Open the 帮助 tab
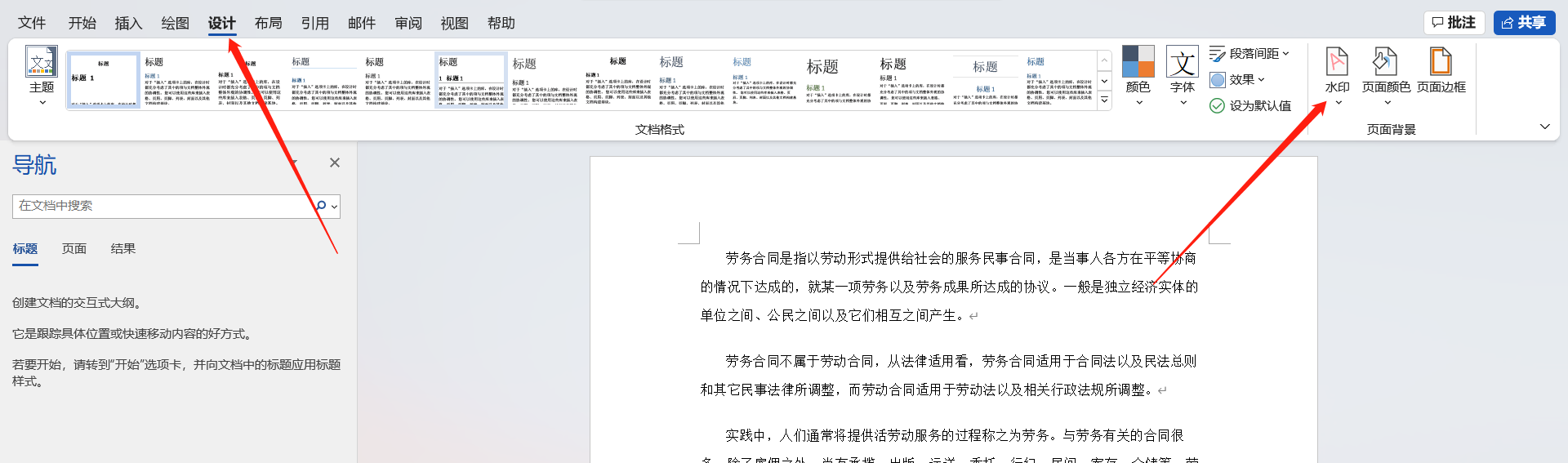The width and height of the screenshot is (1568, 463). pyautogui.click(x=501, y=23)
